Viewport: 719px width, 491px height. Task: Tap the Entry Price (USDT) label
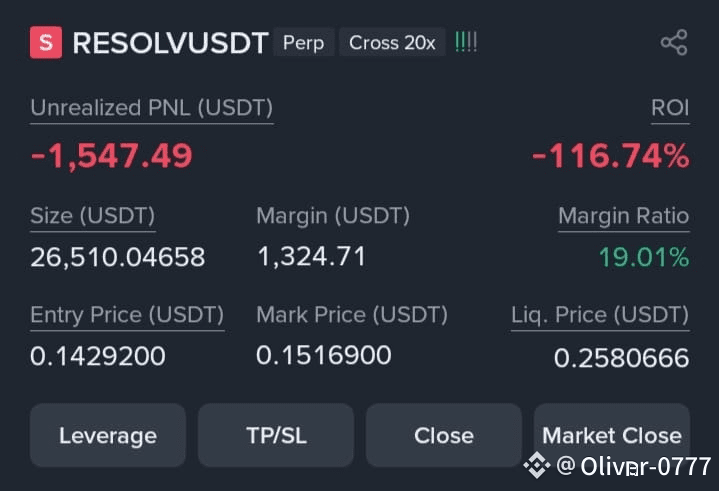point(127,315)
